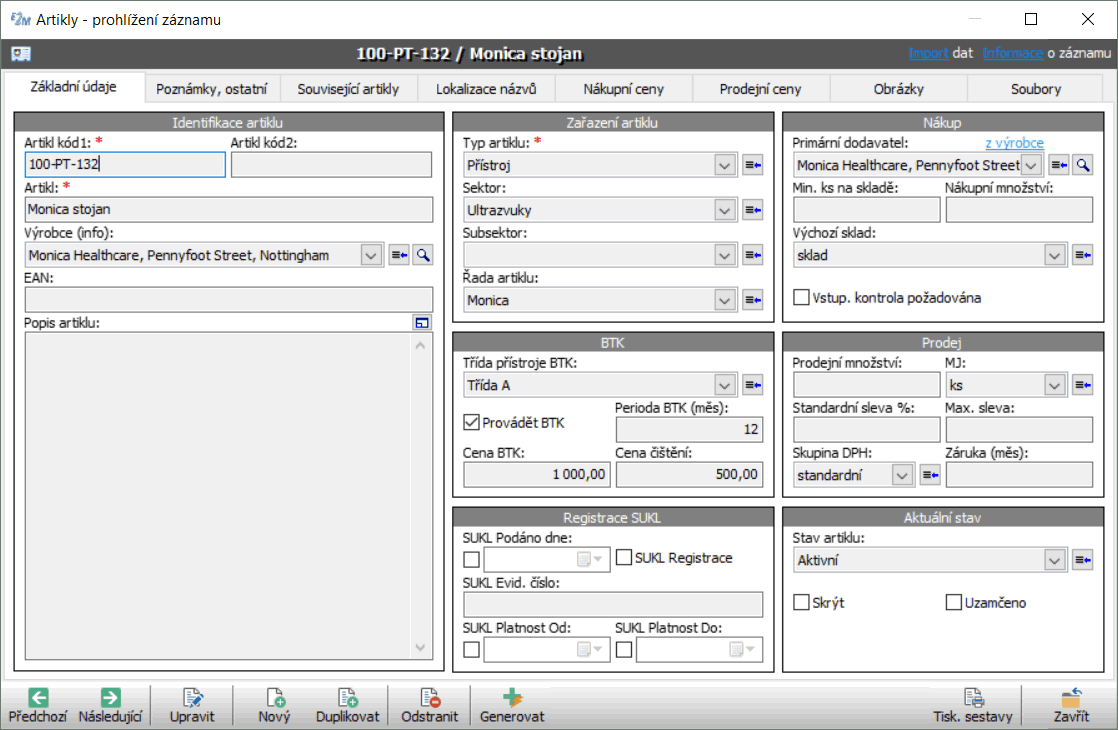Expand the Řada artiklu dropdown
Image resolution: width=1118 pixels, height=730 pixels.
(x=724, y=301)
